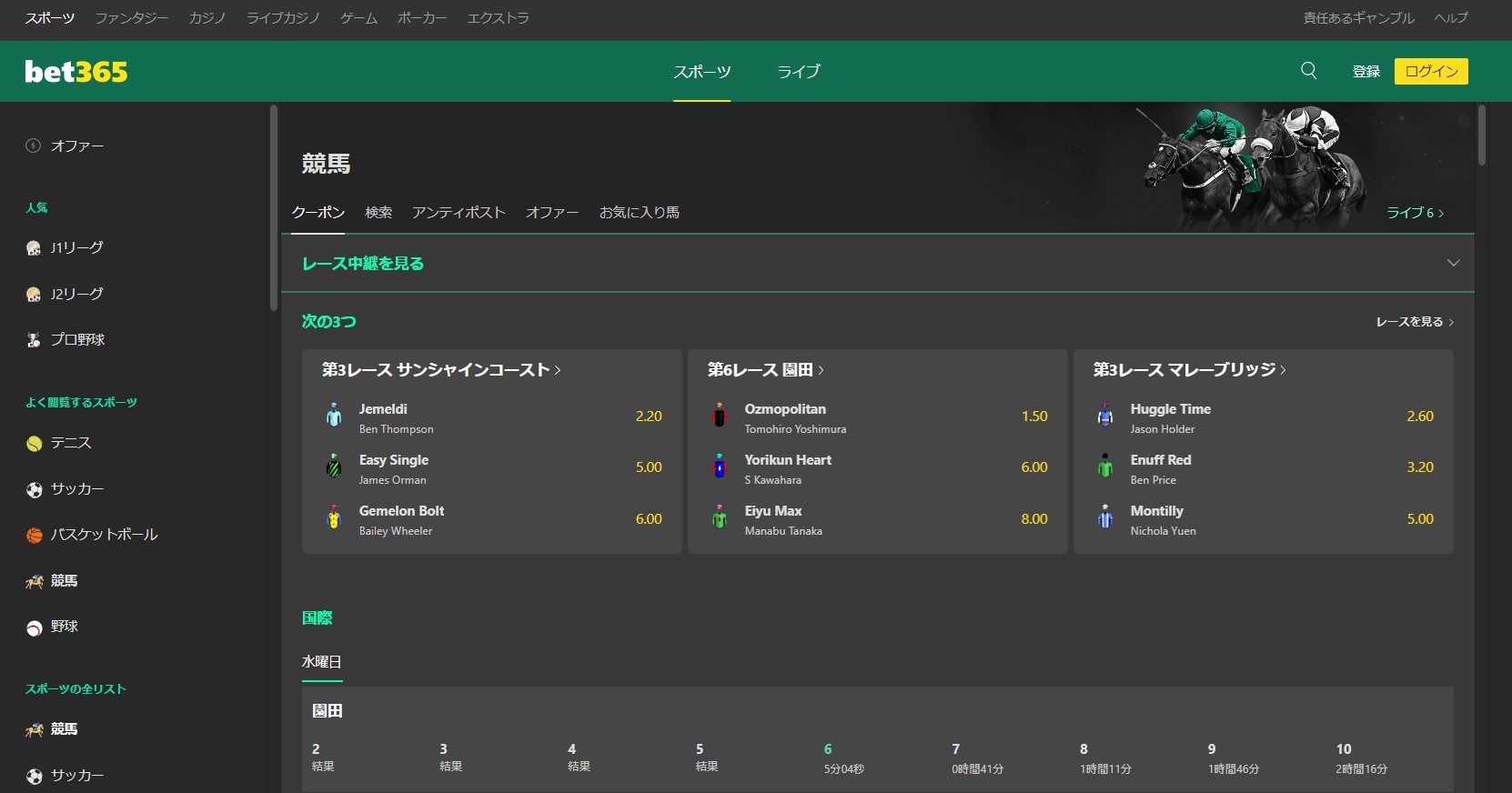Switch to the 検索 tab
This screenshot has width=1512, height=793.
coord(378,212)
